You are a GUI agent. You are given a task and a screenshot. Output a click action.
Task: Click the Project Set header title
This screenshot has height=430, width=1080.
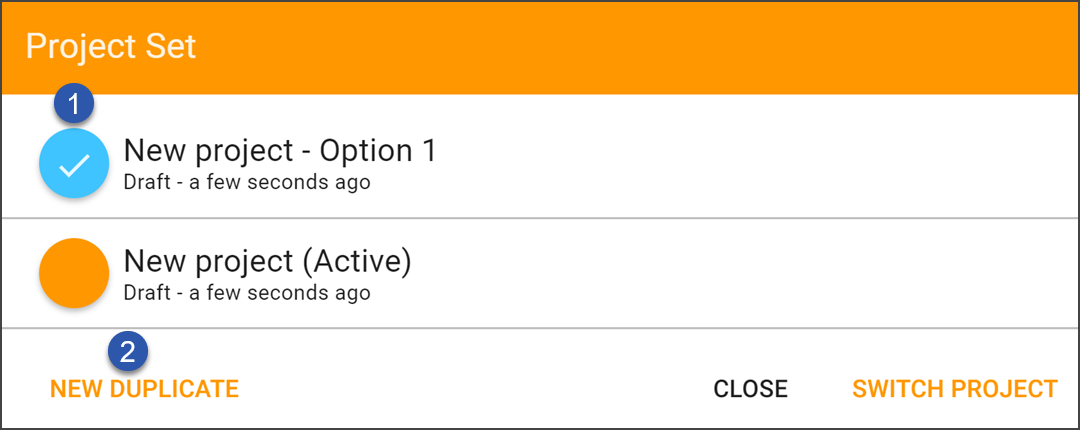pos(111,47)
